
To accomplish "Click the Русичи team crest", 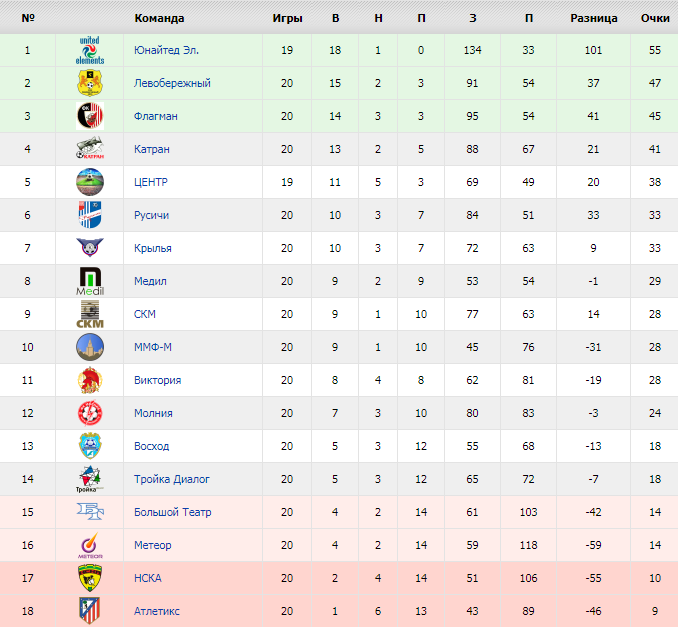I will 90,215.
